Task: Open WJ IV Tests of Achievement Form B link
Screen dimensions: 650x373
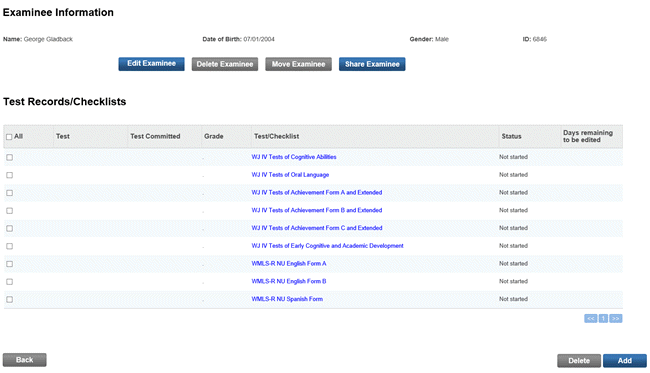Action: tap(317, 210)
